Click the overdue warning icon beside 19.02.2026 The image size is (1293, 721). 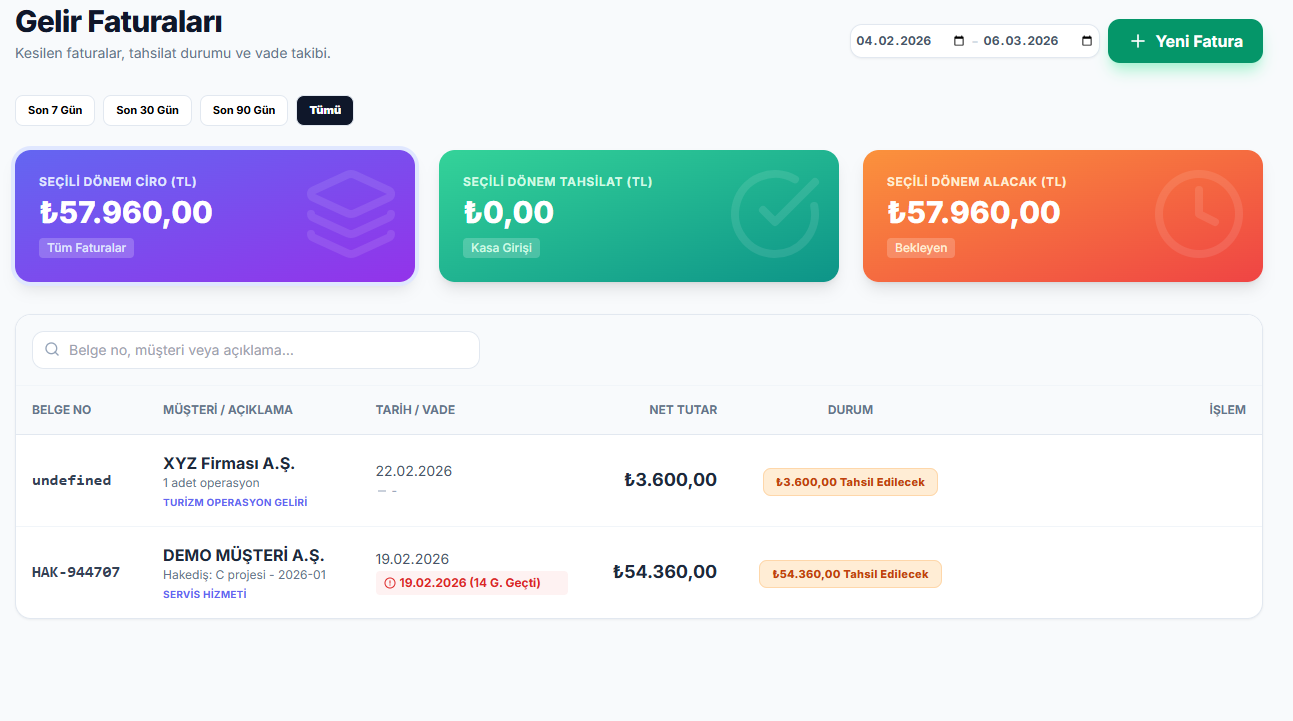click(389, 583)
